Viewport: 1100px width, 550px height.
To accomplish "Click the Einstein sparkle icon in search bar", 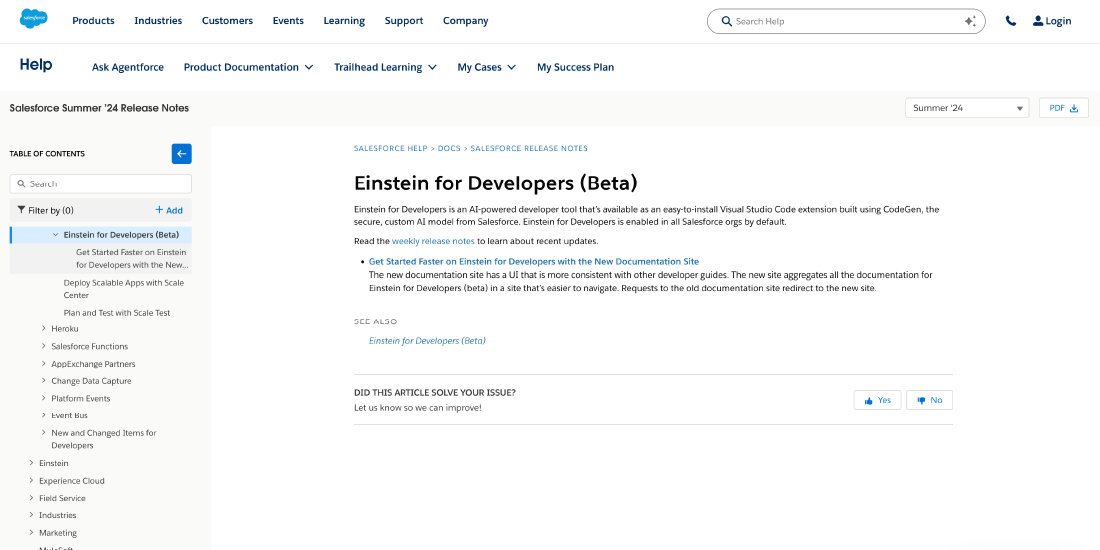I will [969, 21].
